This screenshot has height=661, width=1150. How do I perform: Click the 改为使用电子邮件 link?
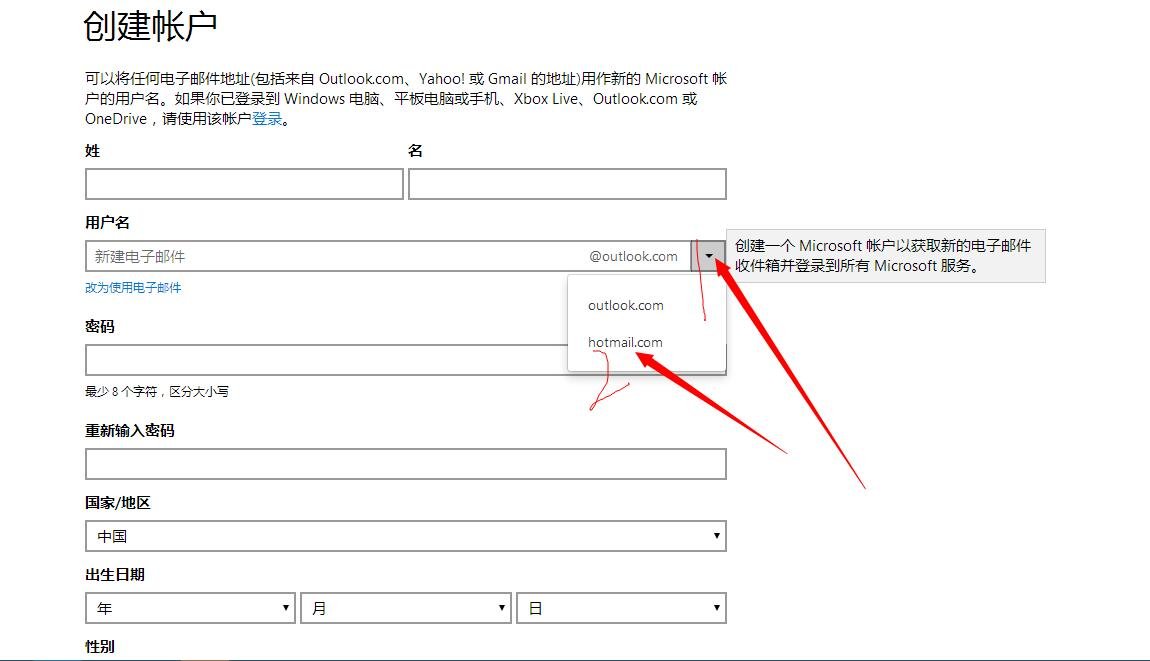pyautogui.click(x=133, y=288)
